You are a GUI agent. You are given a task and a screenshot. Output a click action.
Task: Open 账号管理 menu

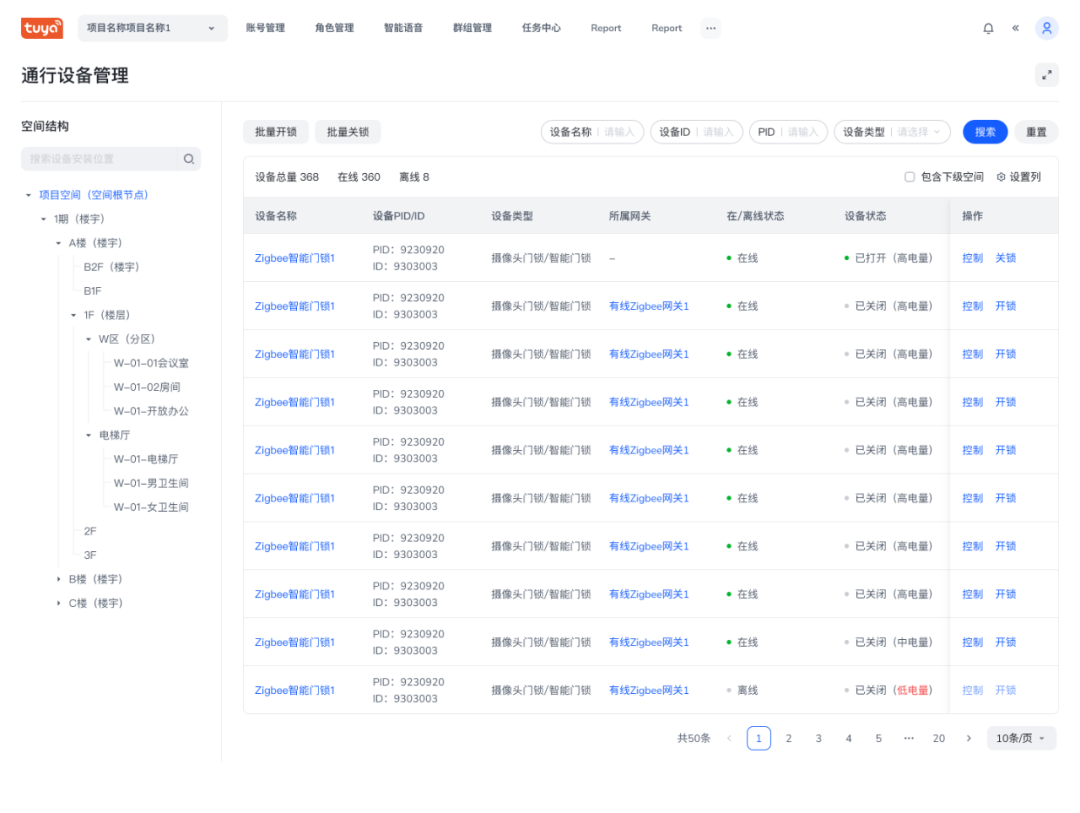(x=265, y=28)
